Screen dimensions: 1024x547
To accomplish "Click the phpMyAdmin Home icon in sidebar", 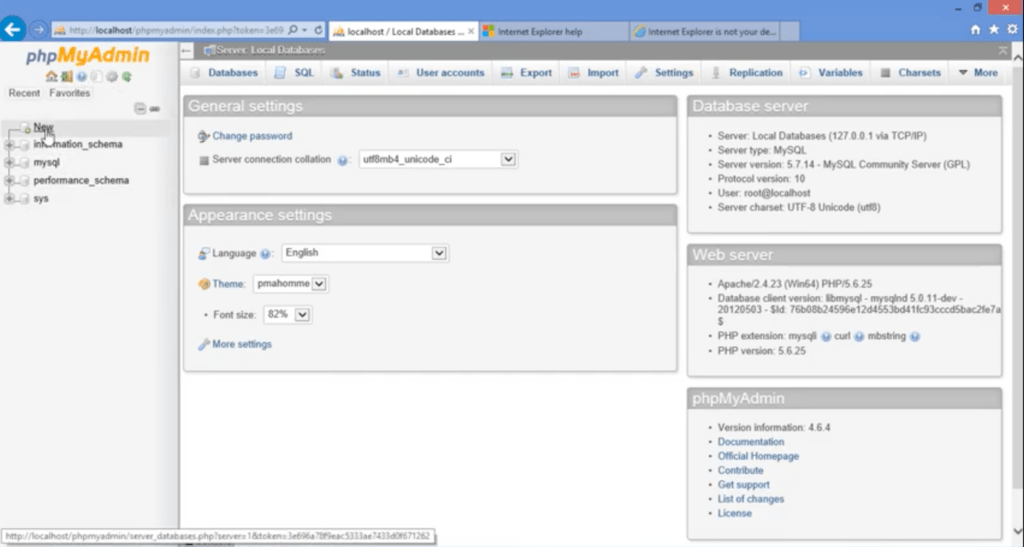I will click(51, 76).
